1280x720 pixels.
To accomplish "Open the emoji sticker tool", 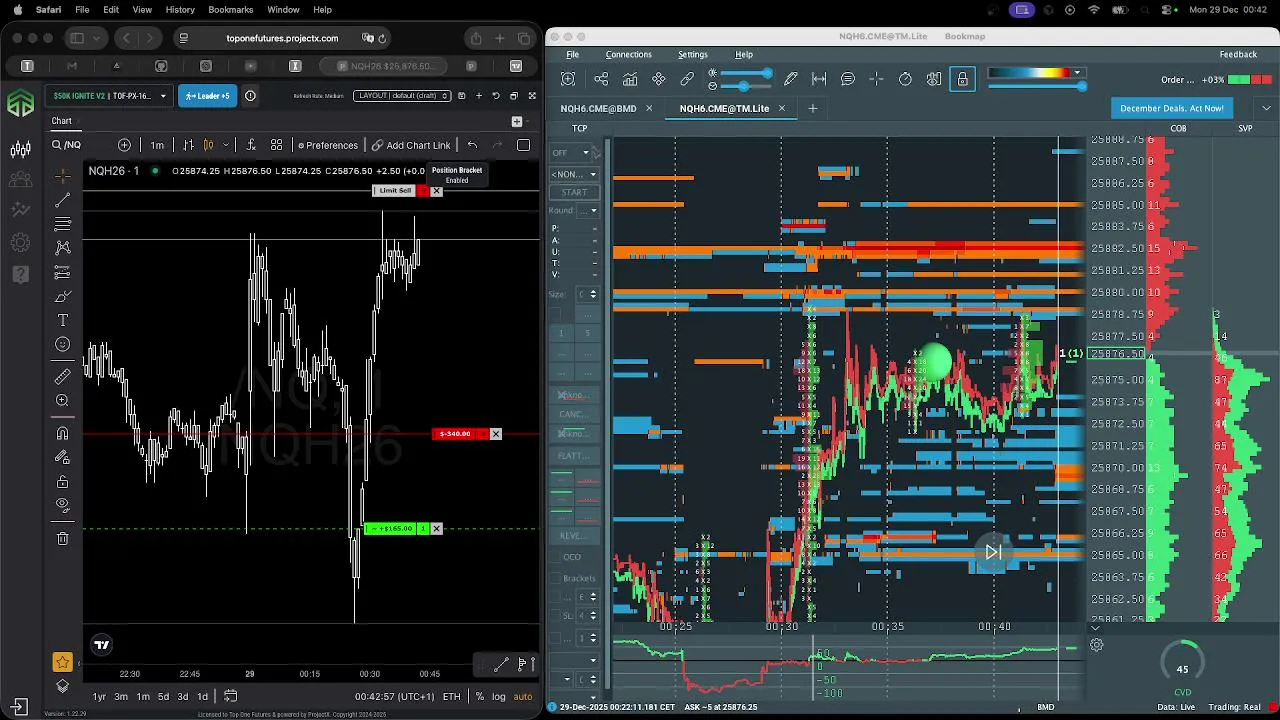I will 62,345.
